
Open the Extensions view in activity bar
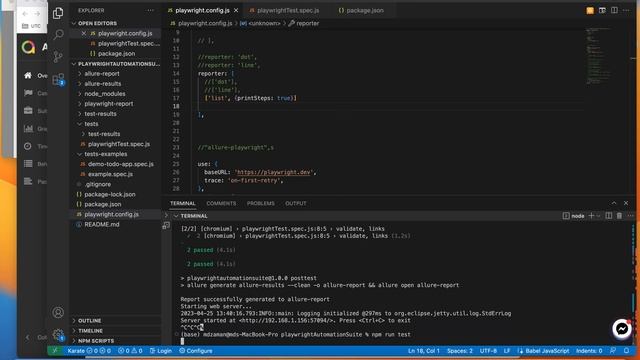(x=58, y=79)
